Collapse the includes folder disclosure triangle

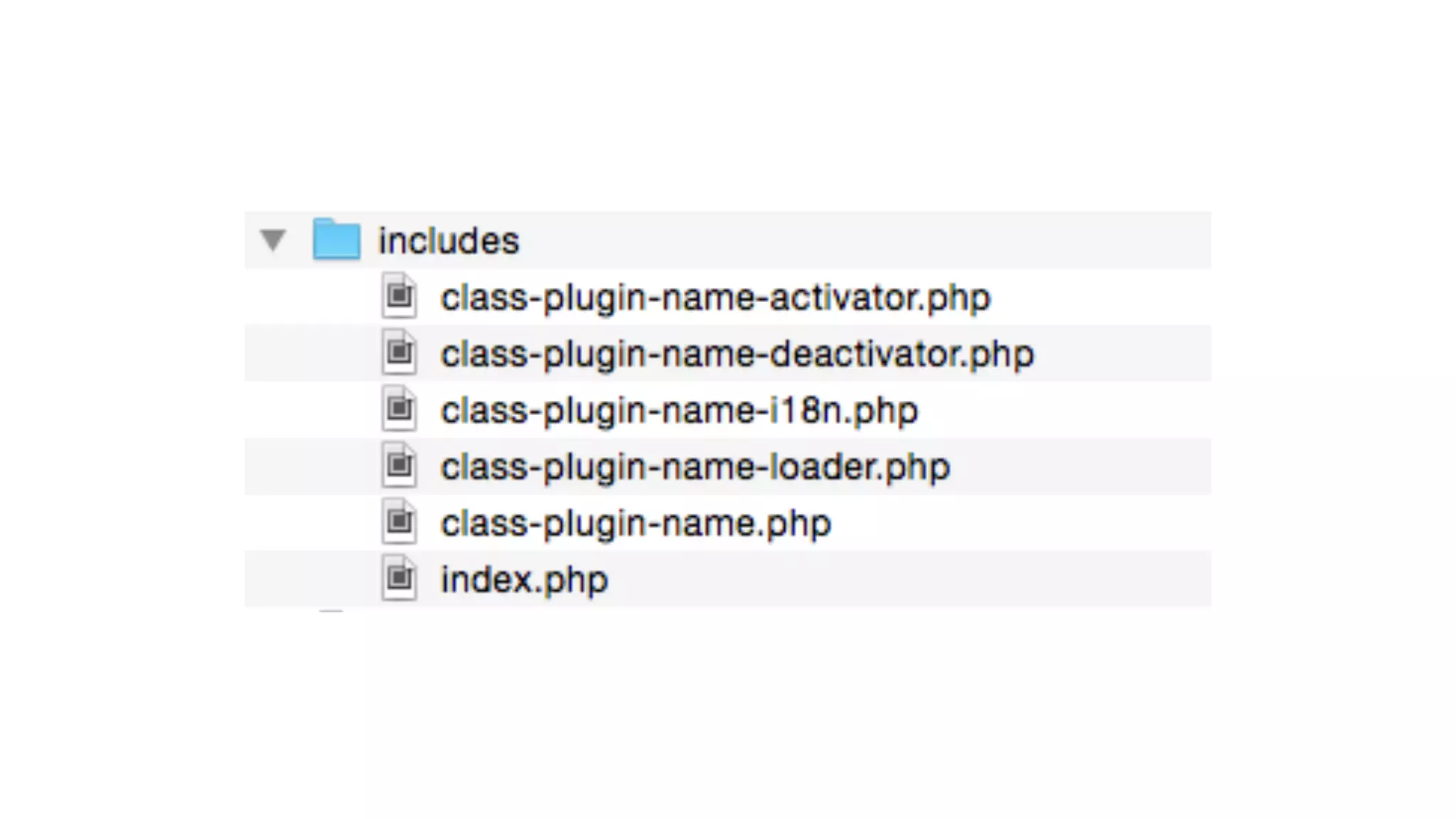[273, 240]
